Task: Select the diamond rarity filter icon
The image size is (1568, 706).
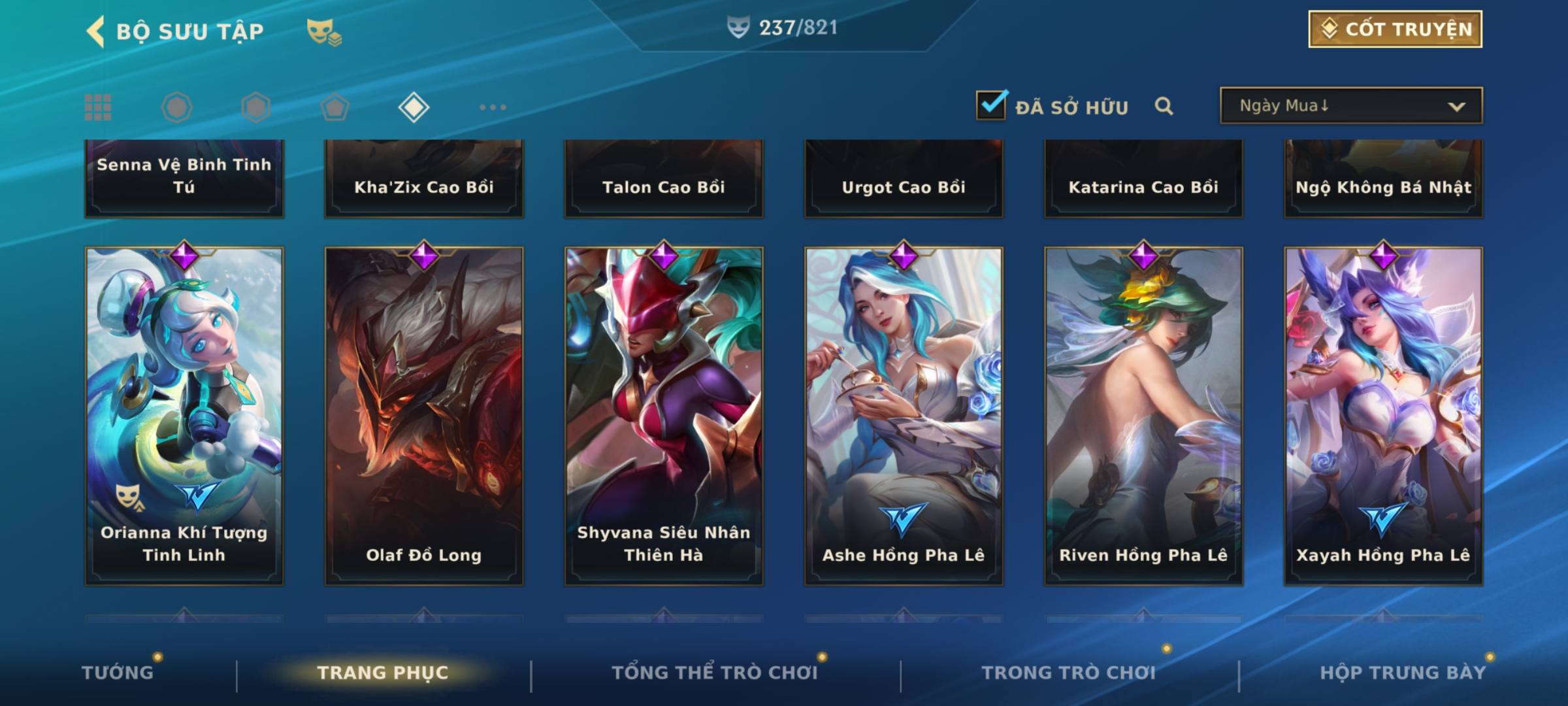Action: 414,107
